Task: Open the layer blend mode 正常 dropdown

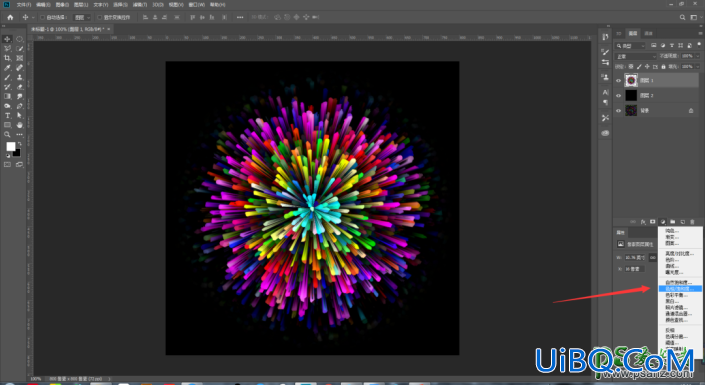Action: pos(636,56)
